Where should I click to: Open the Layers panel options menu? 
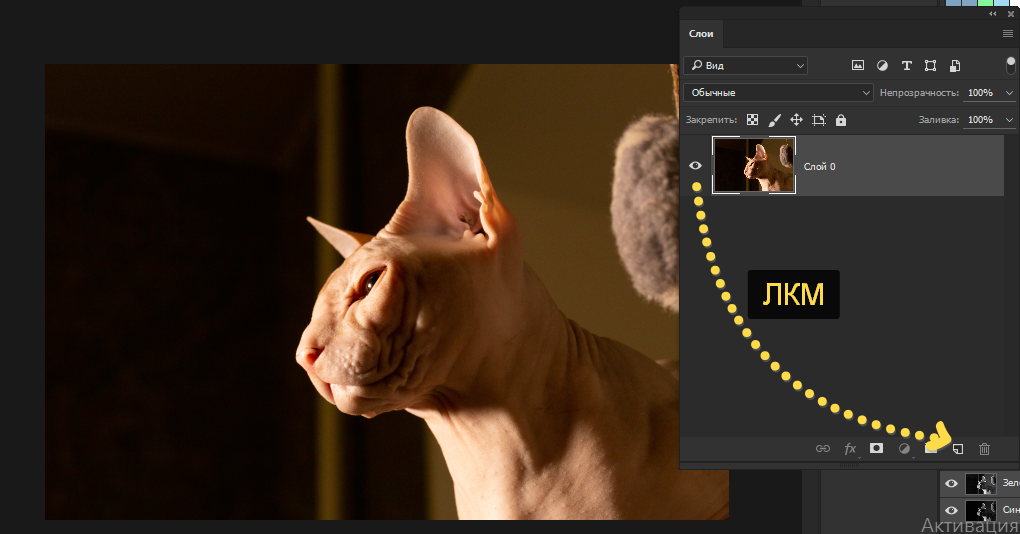point(1008,34)
